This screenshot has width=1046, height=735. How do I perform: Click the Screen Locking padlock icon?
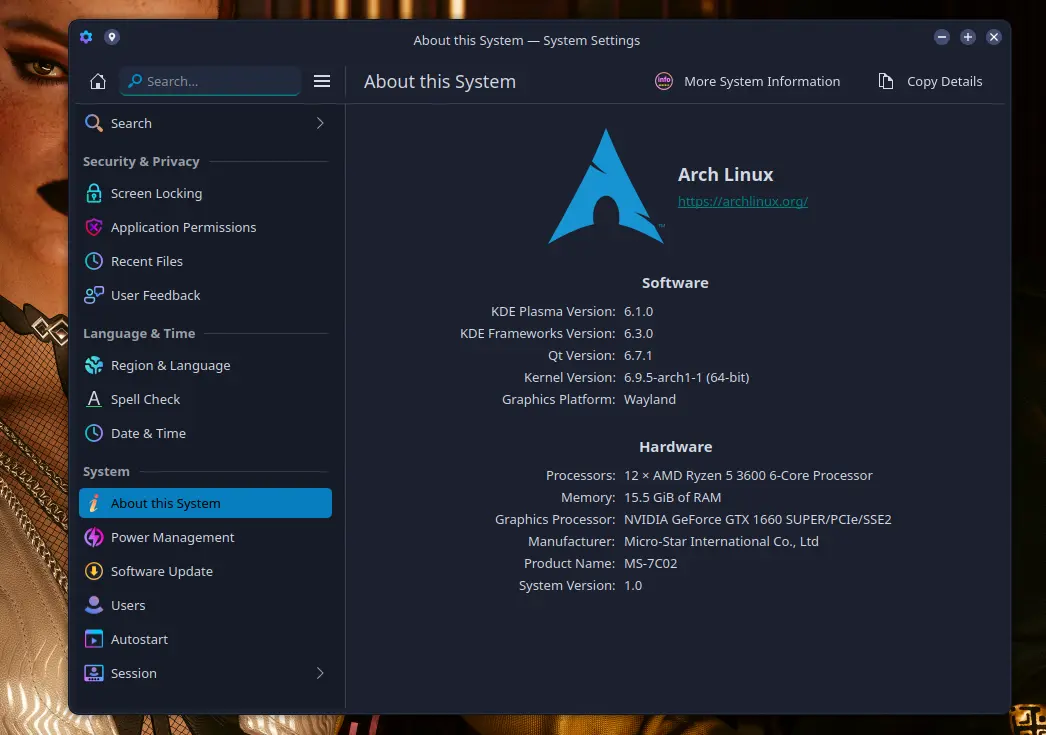tap(94, 193)
